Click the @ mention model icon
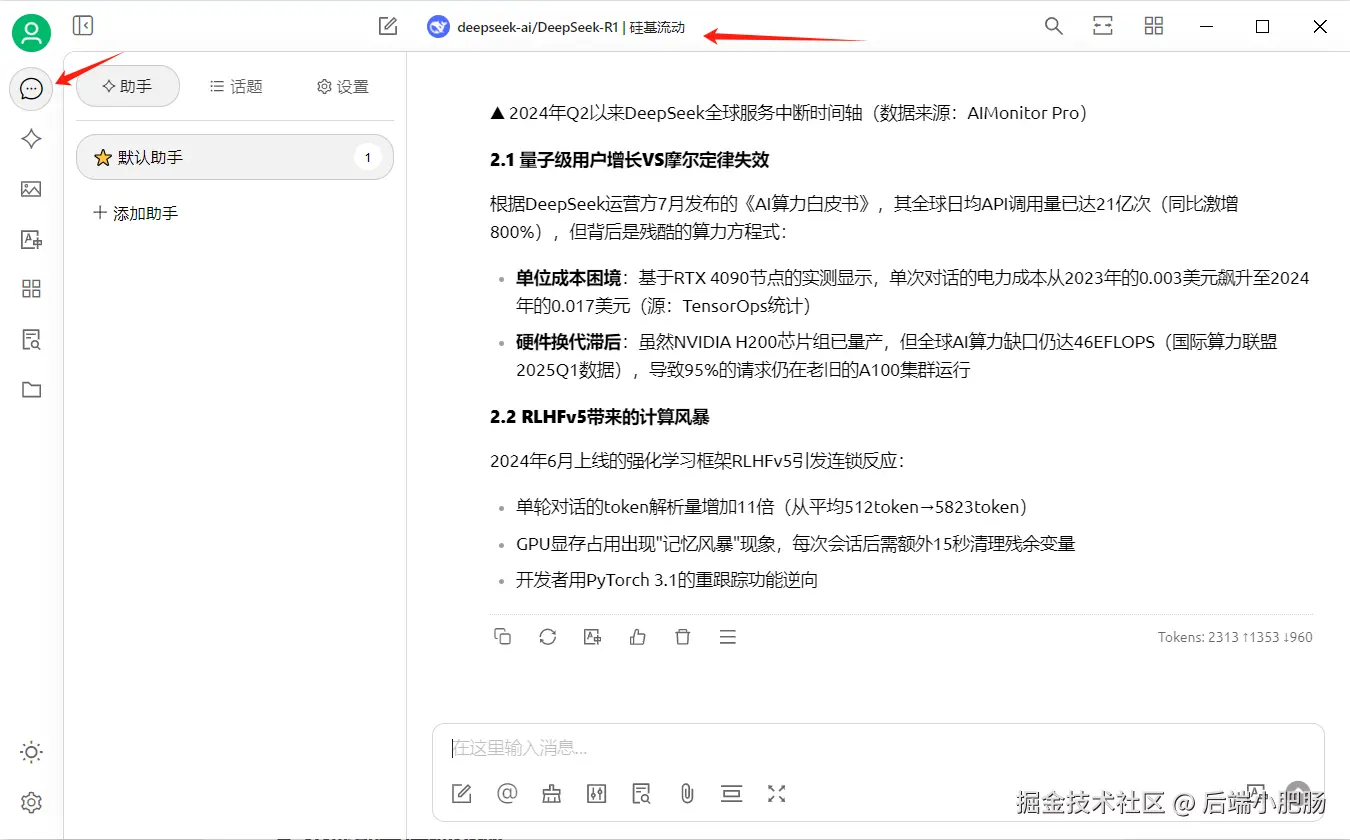1350x840 pixels. 507,794
